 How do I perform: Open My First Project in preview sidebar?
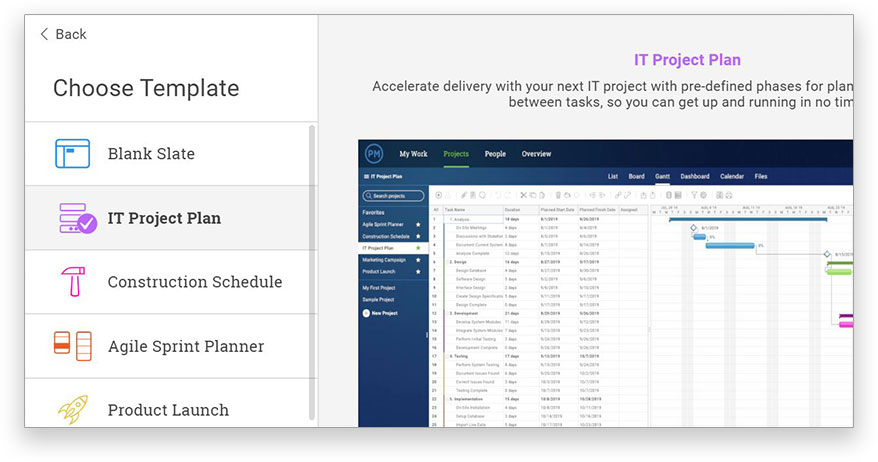(379, 288)
